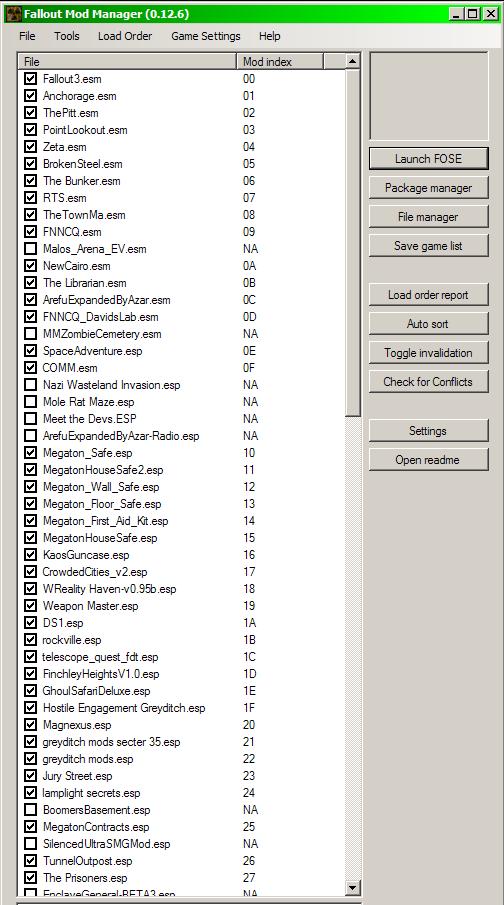This screenshot has height=905, width=504.
Task: Select The Bunker.esm entry
Action: [x=81, y=181]
